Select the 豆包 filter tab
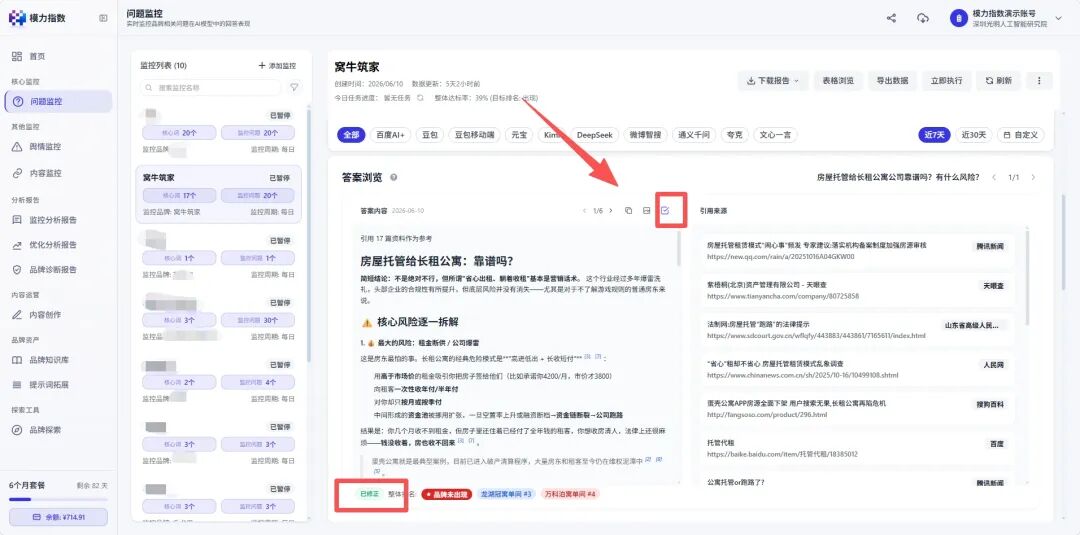This screenshot has width=1080, height=535. (430, 135)
